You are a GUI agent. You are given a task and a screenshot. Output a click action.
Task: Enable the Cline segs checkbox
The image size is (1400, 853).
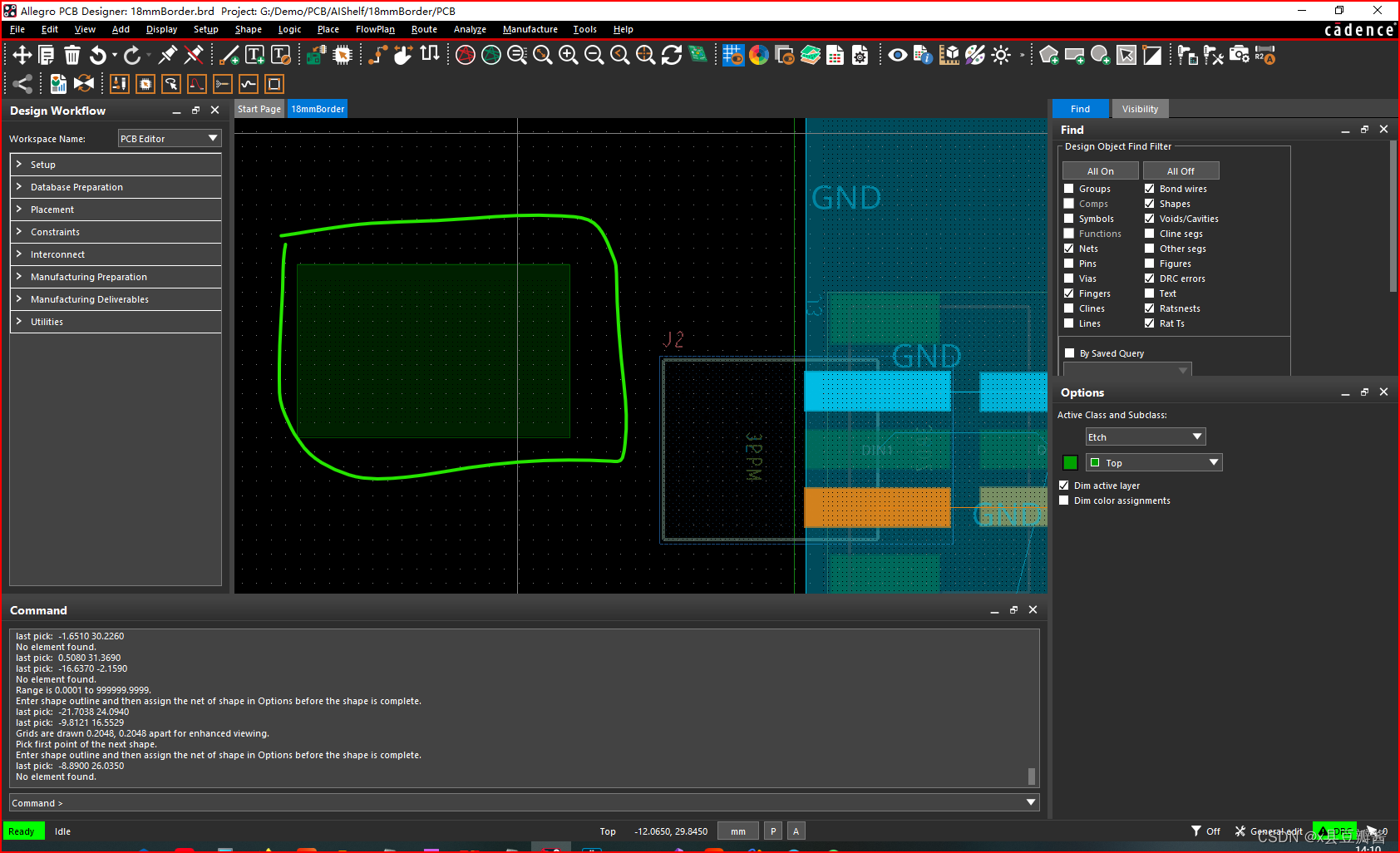click(1150, 234)
